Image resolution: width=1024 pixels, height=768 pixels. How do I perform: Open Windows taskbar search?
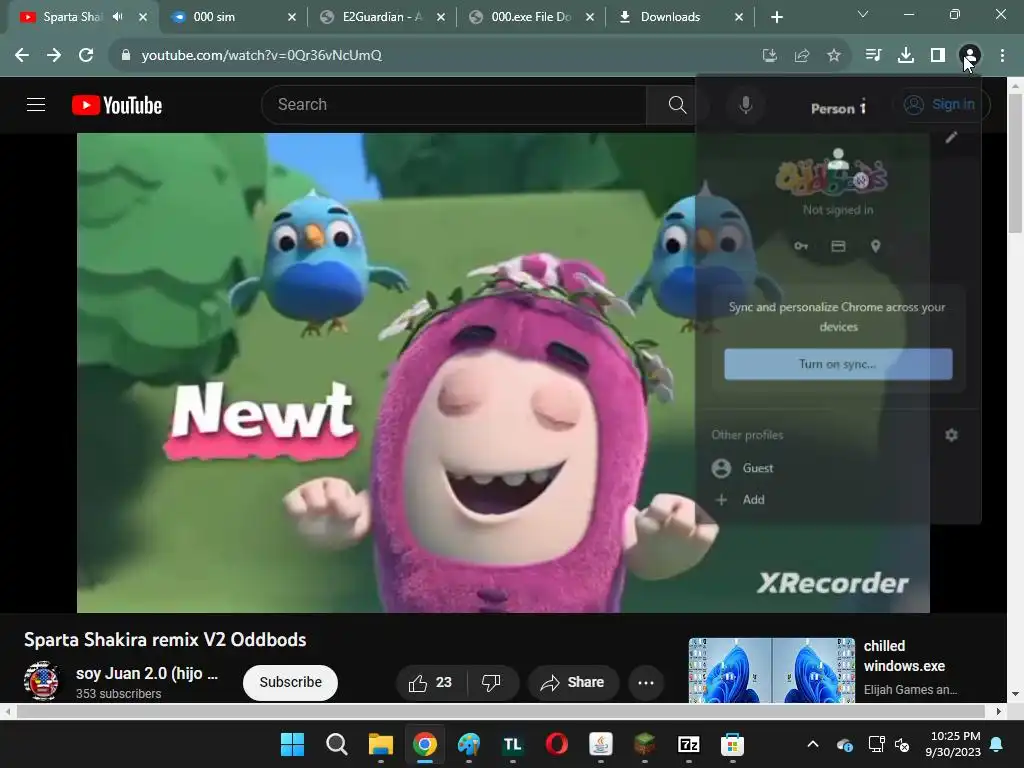(336, 744)
